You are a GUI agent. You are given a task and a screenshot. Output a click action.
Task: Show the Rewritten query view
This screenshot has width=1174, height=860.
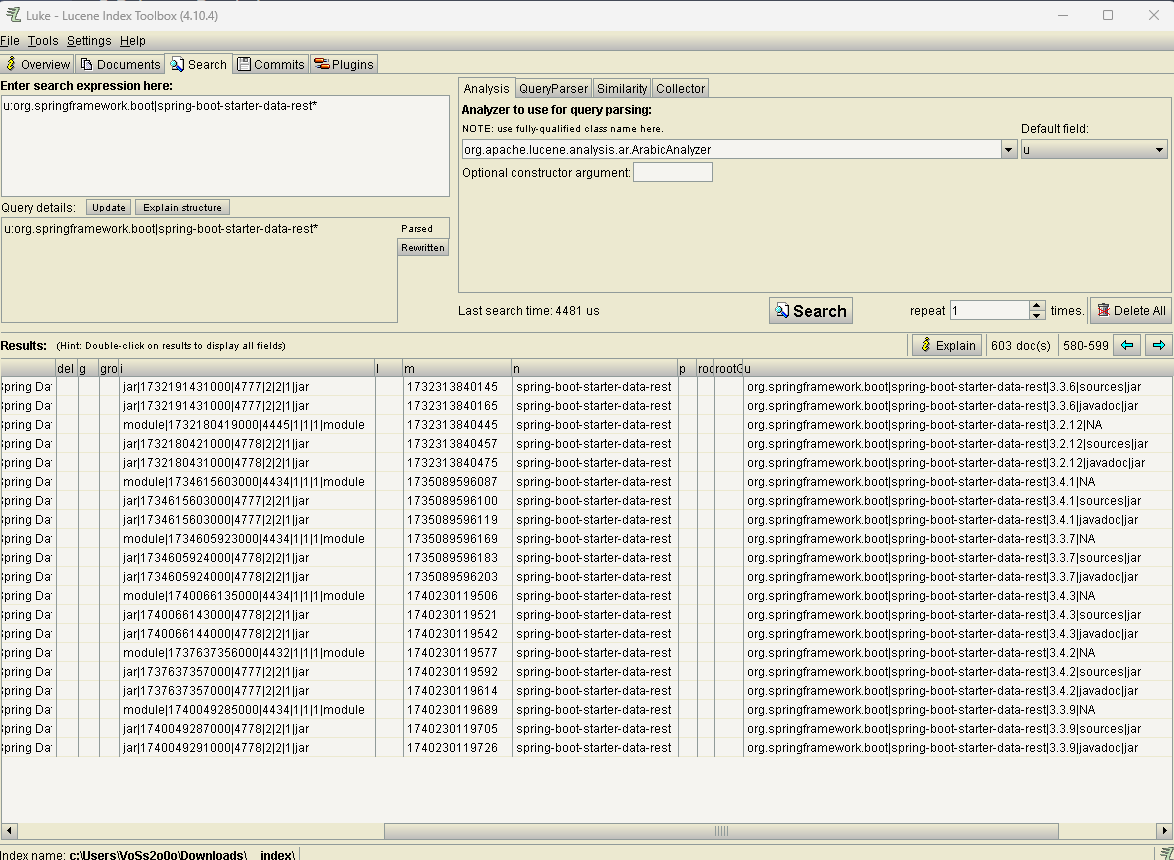[x=423, y=248]
